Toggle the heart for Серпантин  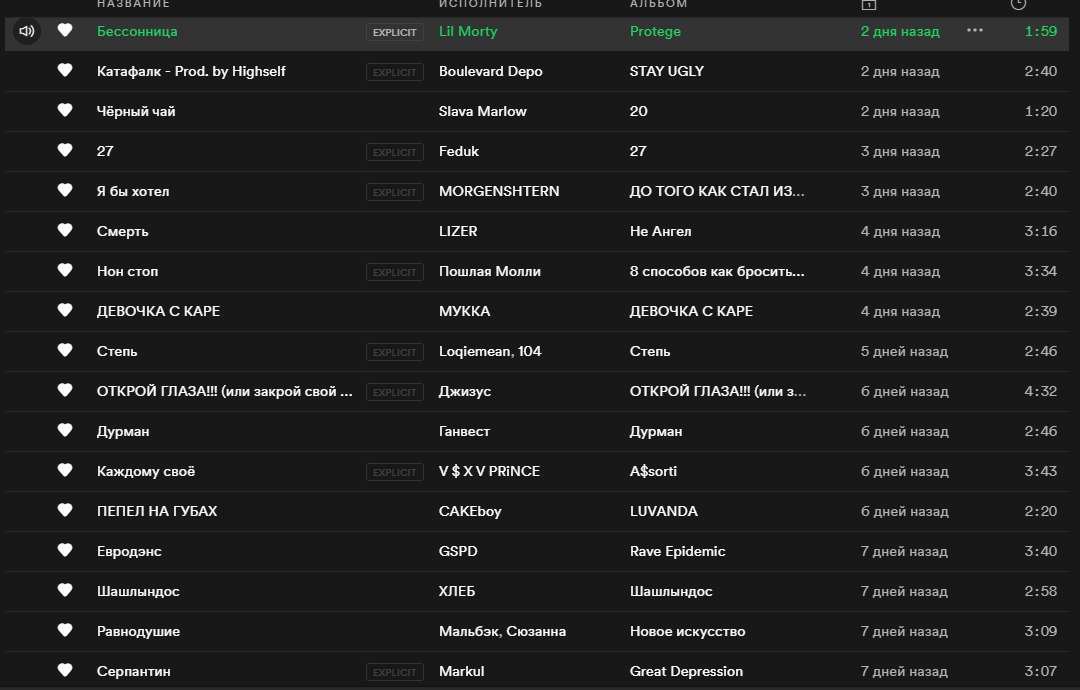(x=65, y=669)
